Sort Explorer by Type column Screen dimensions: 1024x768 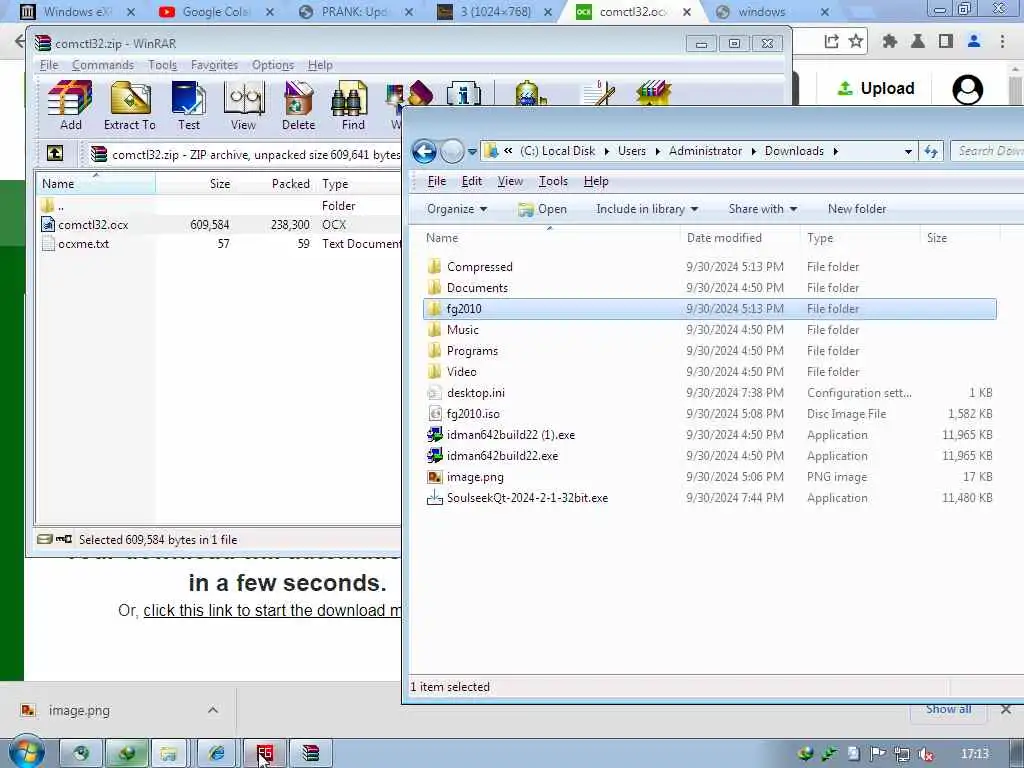(x=859, y=238)
